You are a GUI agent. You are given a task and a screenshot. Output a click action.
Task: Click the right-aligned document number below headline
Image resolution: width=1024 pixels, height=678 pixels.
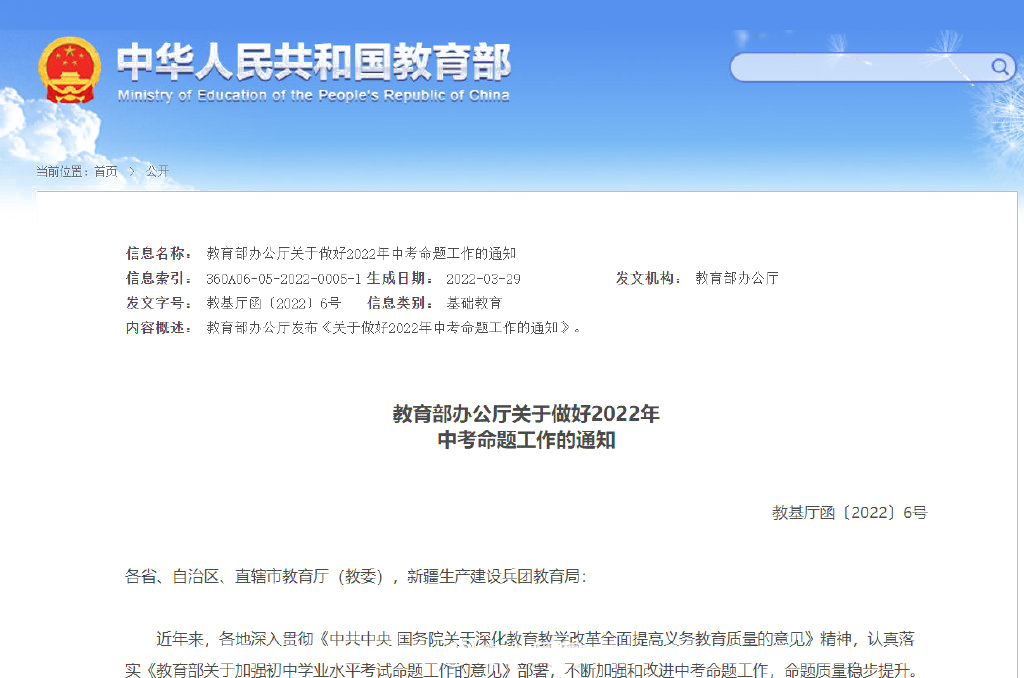[x=849, y=513]
